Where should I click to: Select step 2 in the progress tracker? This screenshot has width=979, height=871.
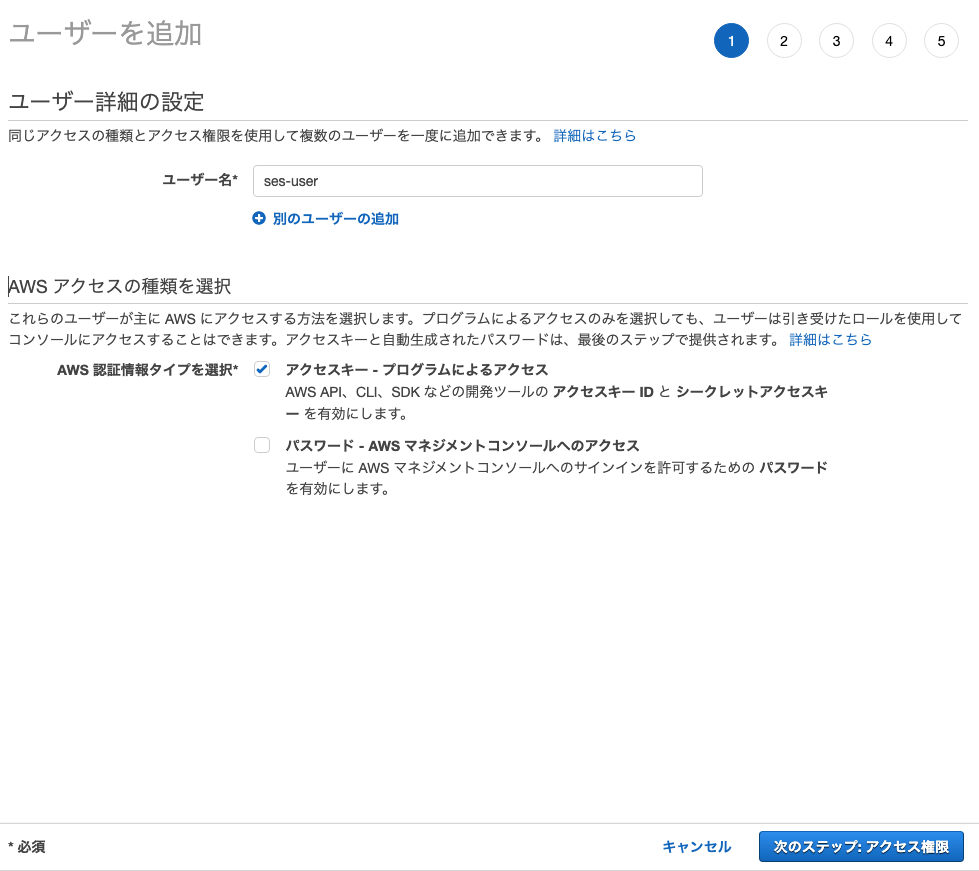784,41
